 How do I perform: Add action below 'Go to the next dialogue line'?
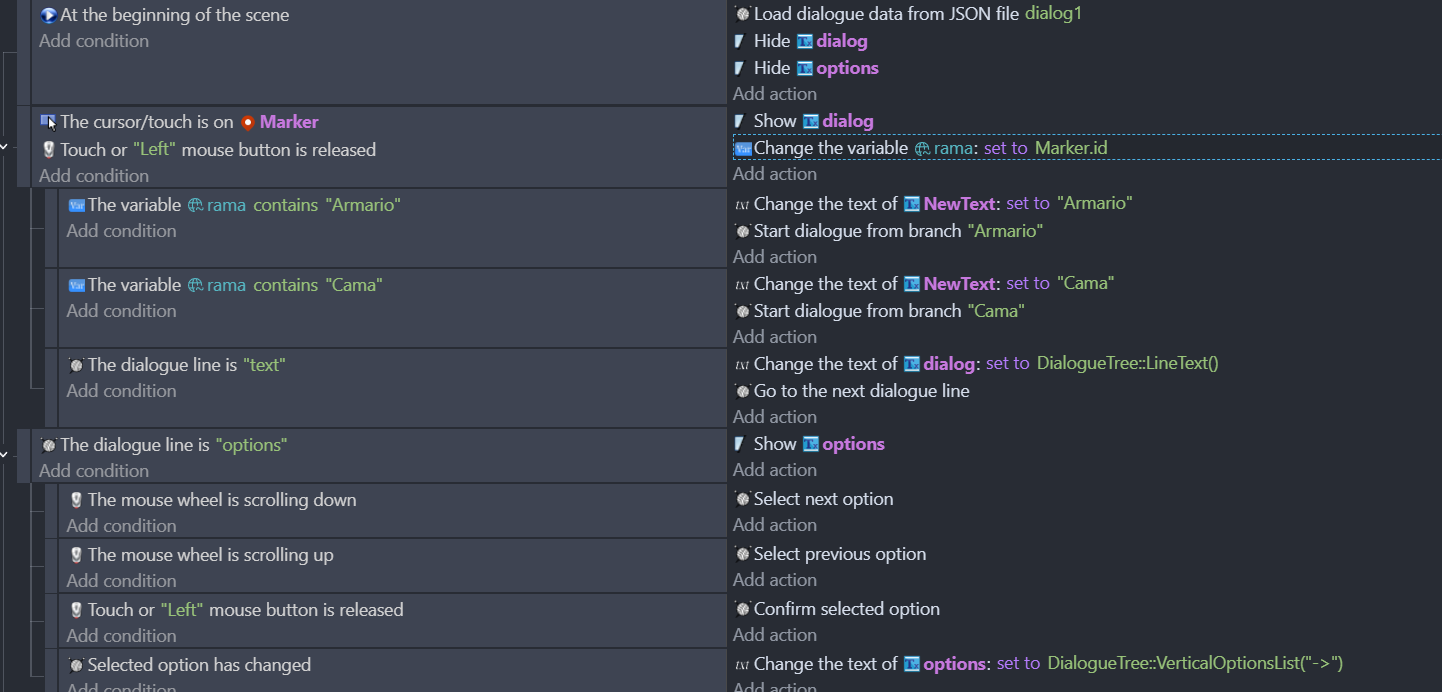coord(775,417)
